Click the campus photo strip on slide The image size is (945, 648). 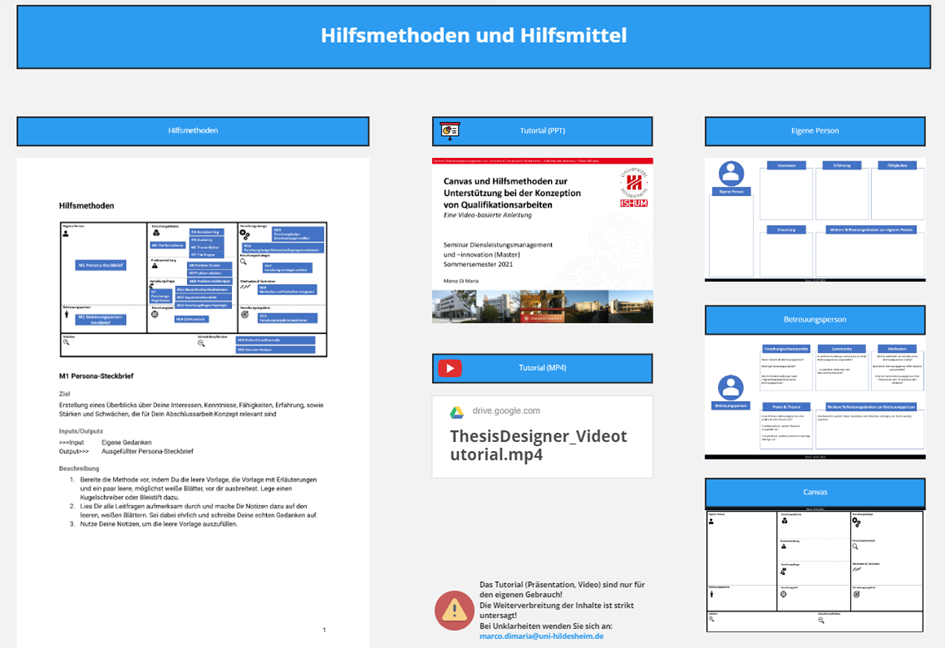pyautogui.click(x=542, y=306)
